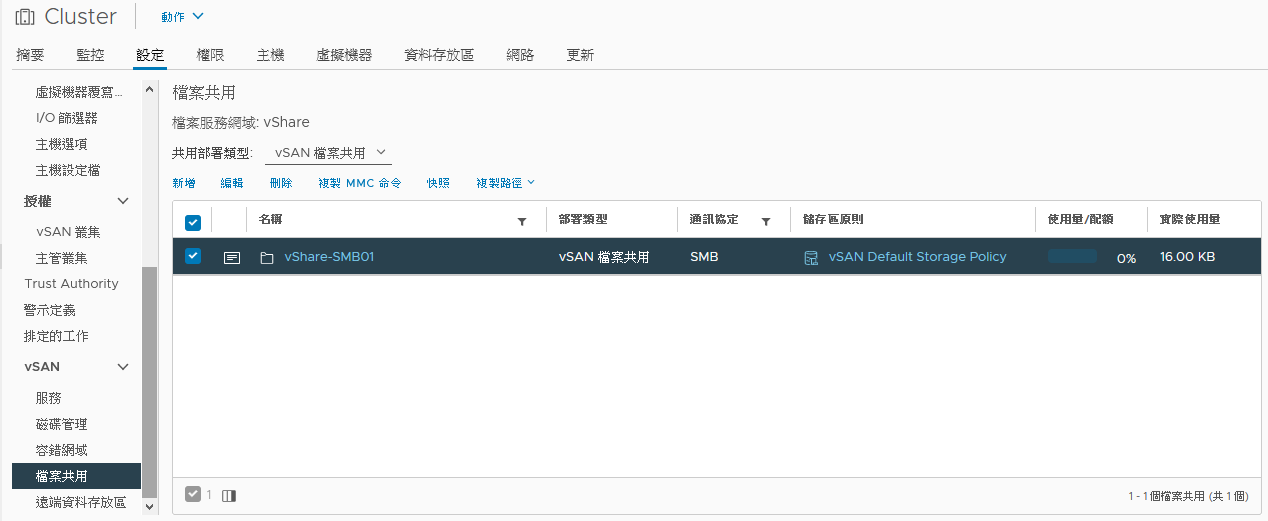Select 虛擬機器覆寫 in the sidebar
The image size is (1268, 521).
[79, 92]
